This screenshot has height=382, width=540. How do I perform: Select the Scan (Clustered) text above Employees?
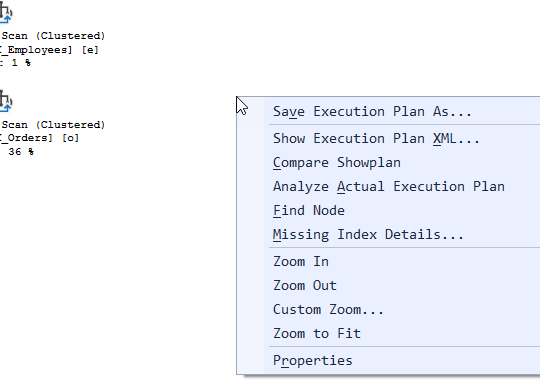coord(53,36)
